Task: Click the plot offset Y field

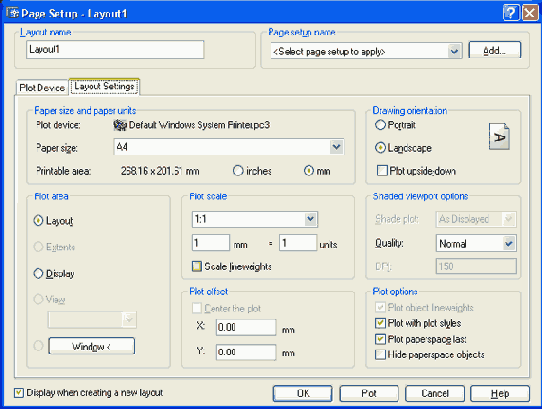Action: [246, 352]
